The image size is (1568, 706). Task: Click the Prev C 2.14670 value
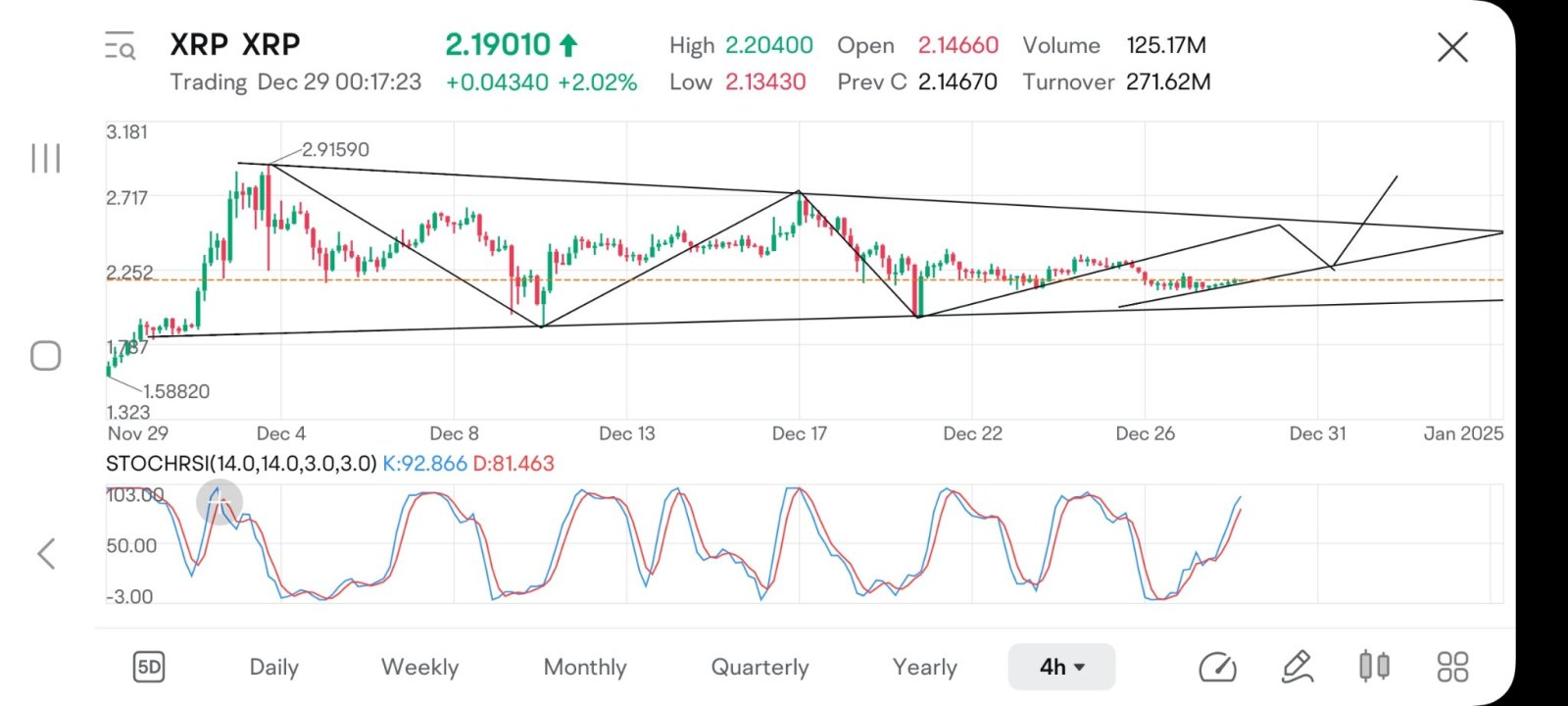957,82
